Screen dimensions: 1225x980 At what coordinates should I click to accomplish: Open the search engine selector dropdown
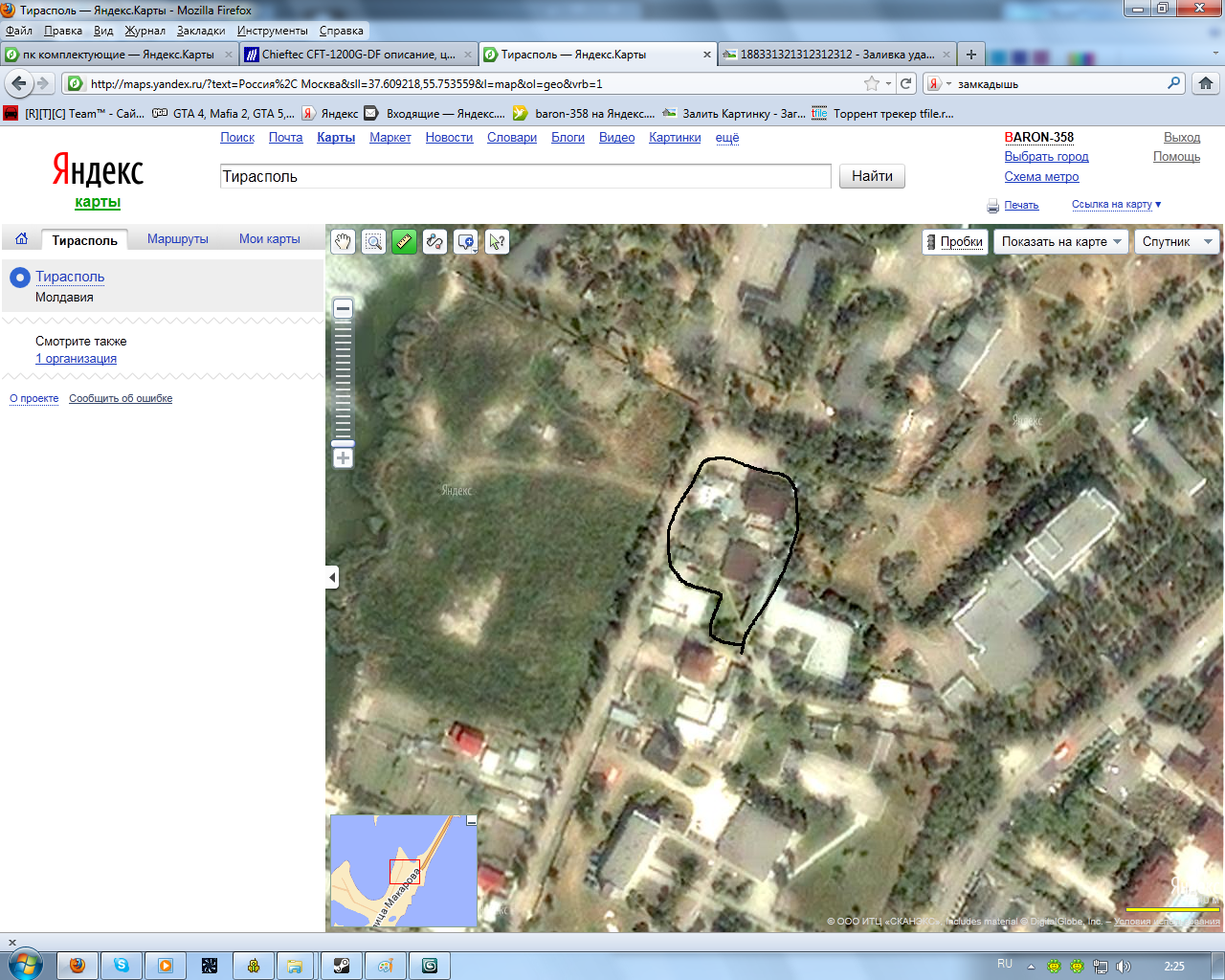(939, 83)
